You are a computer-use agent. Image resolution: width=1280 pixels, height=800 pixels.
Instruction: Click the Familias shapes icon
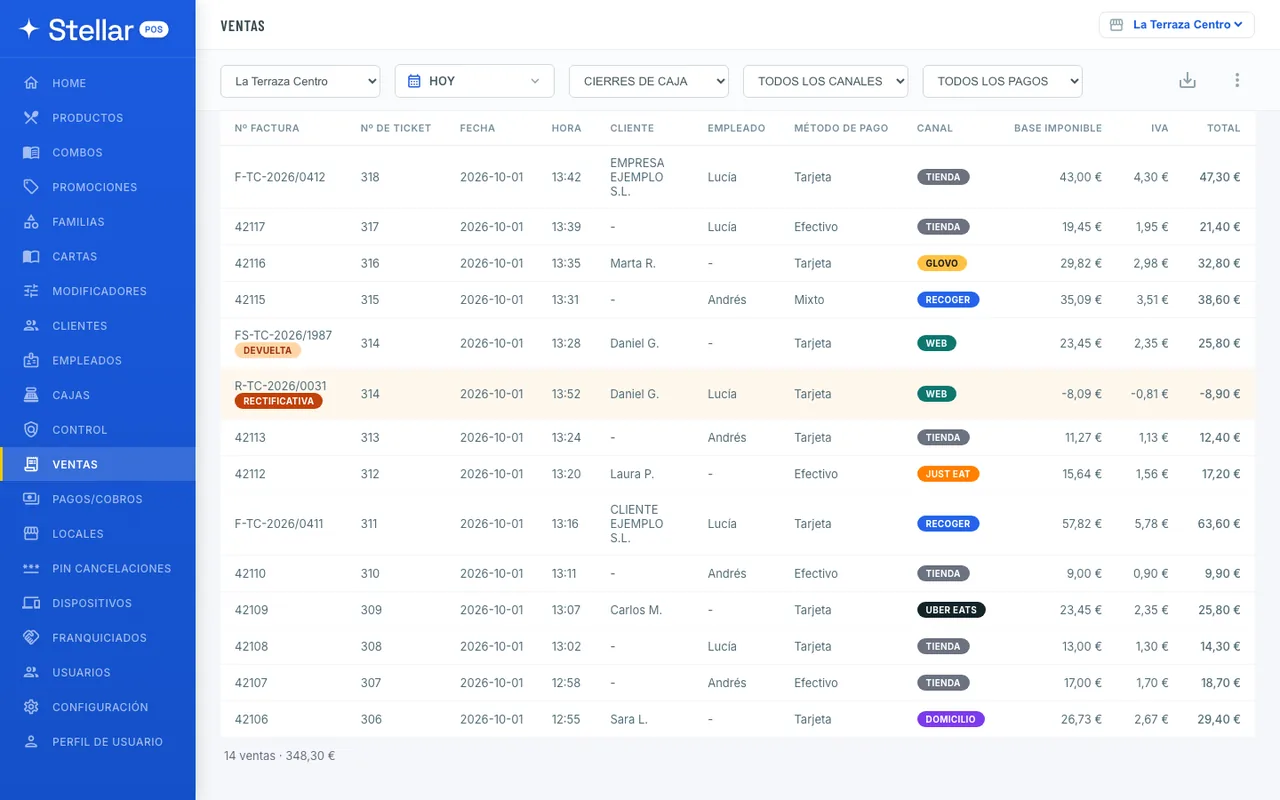[x=31, y=222]
